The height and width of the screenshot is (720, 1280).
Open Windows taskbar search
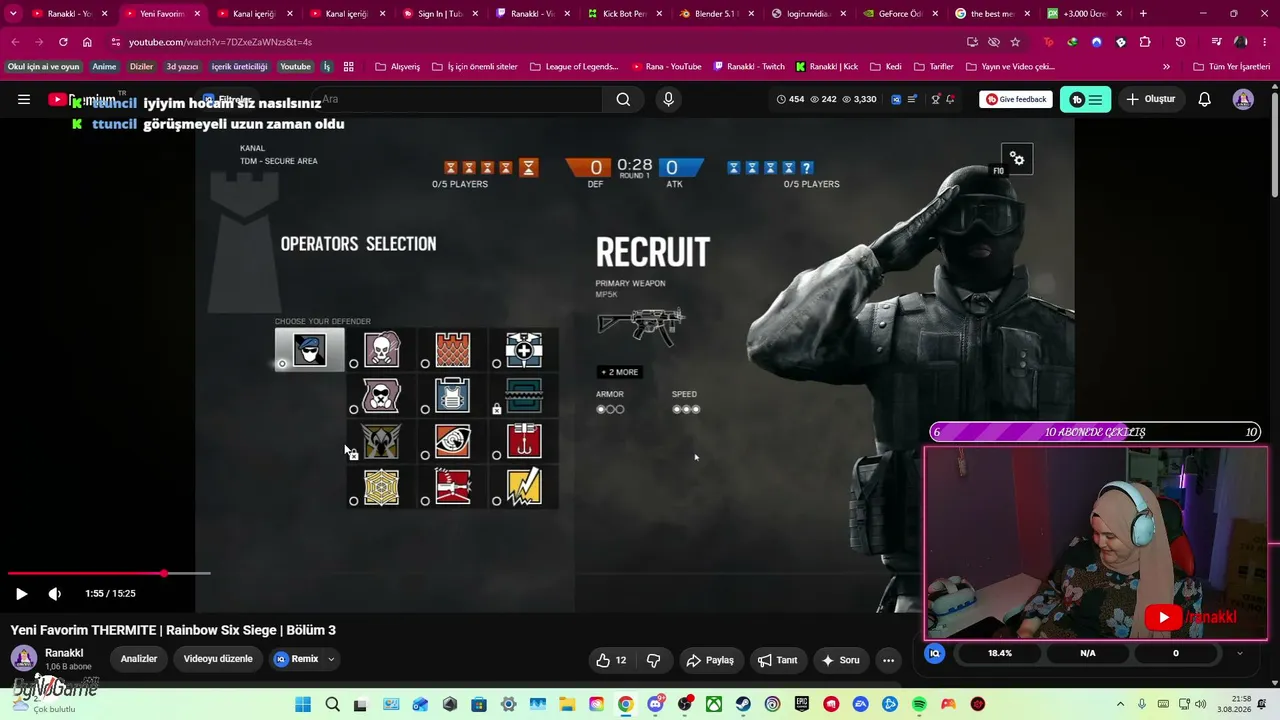pos(332,704)
